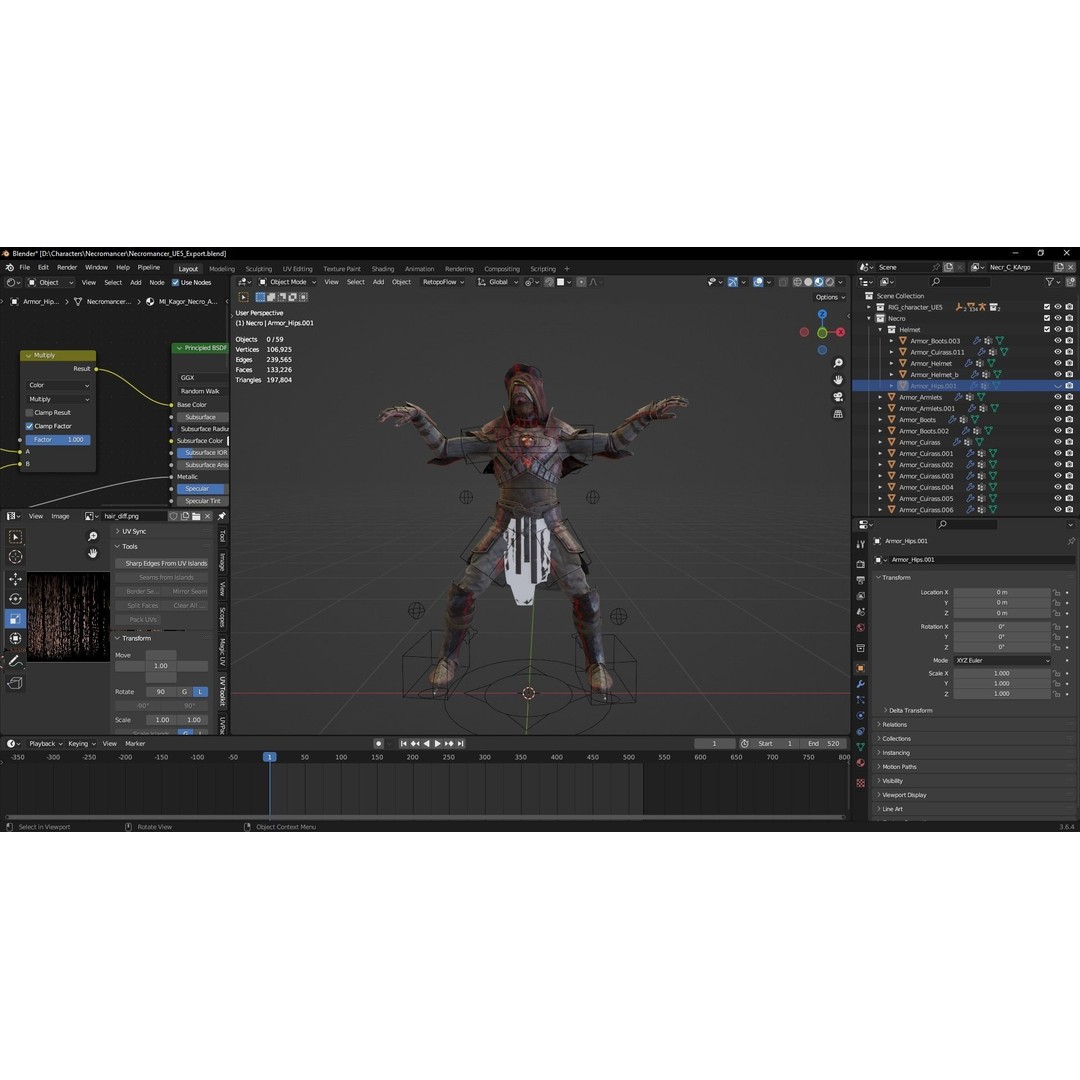1080x1080 pixels.
Task: Open the XYZ Euler rotation mode dropdown
Action: (x=1003, y=661)
